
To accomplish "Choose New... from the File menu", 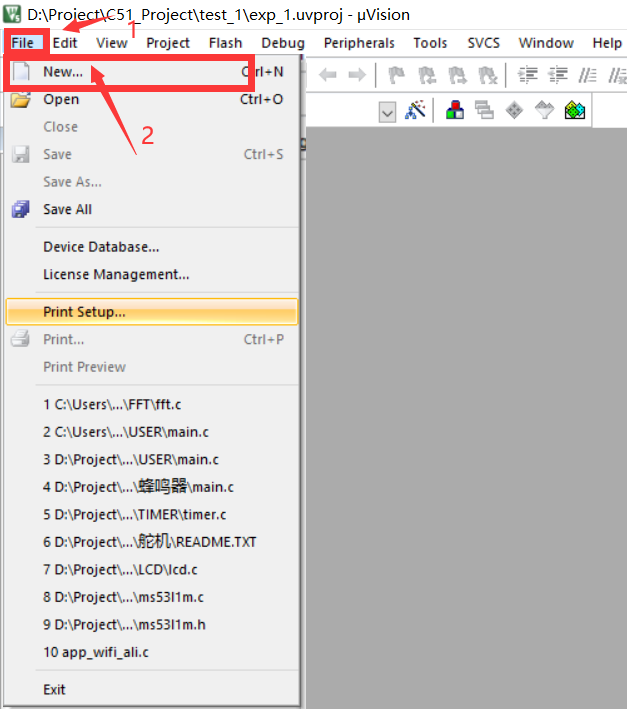I will point(152,72).
